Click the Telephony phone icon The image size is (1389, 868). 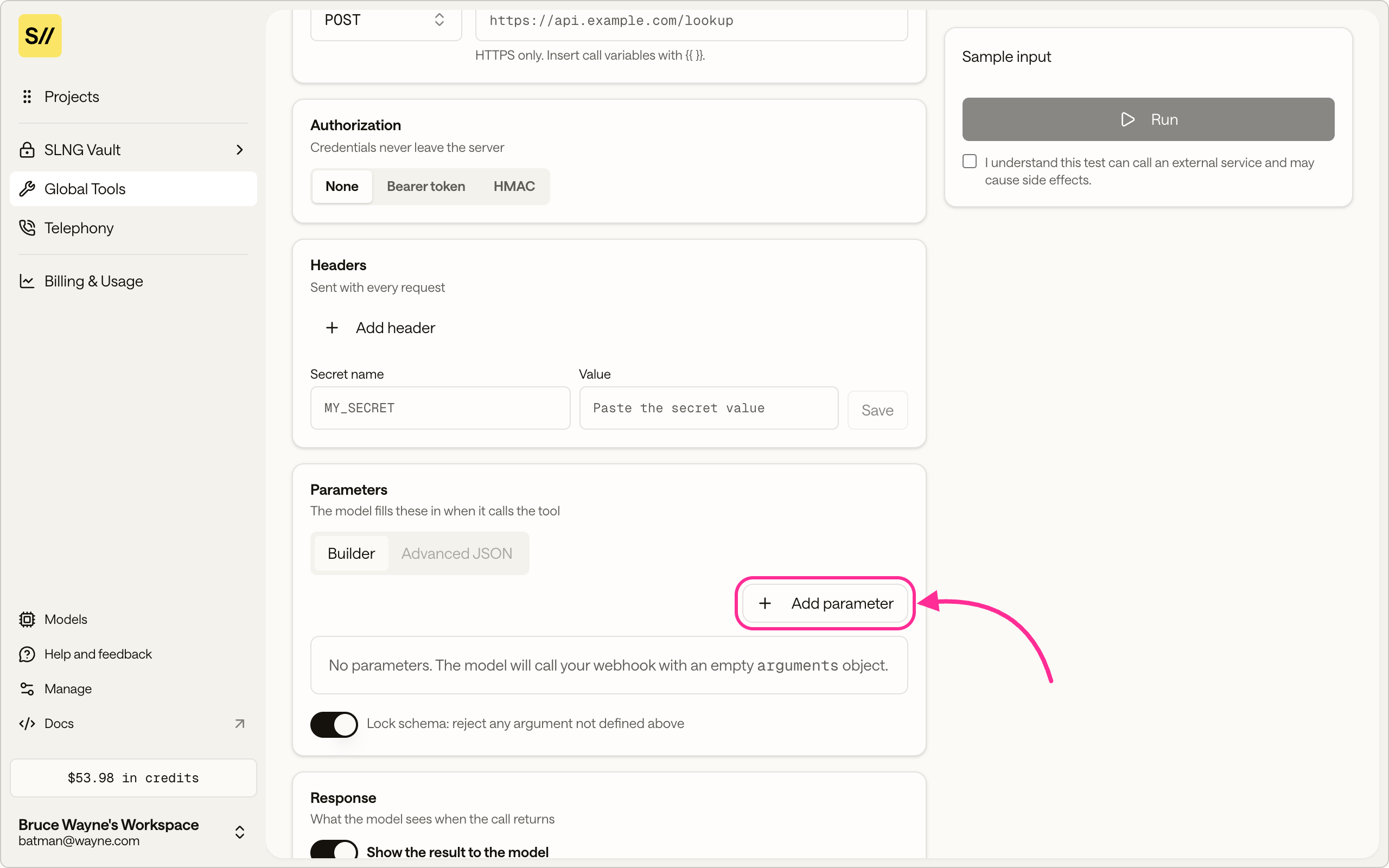[x=27, y=228]
